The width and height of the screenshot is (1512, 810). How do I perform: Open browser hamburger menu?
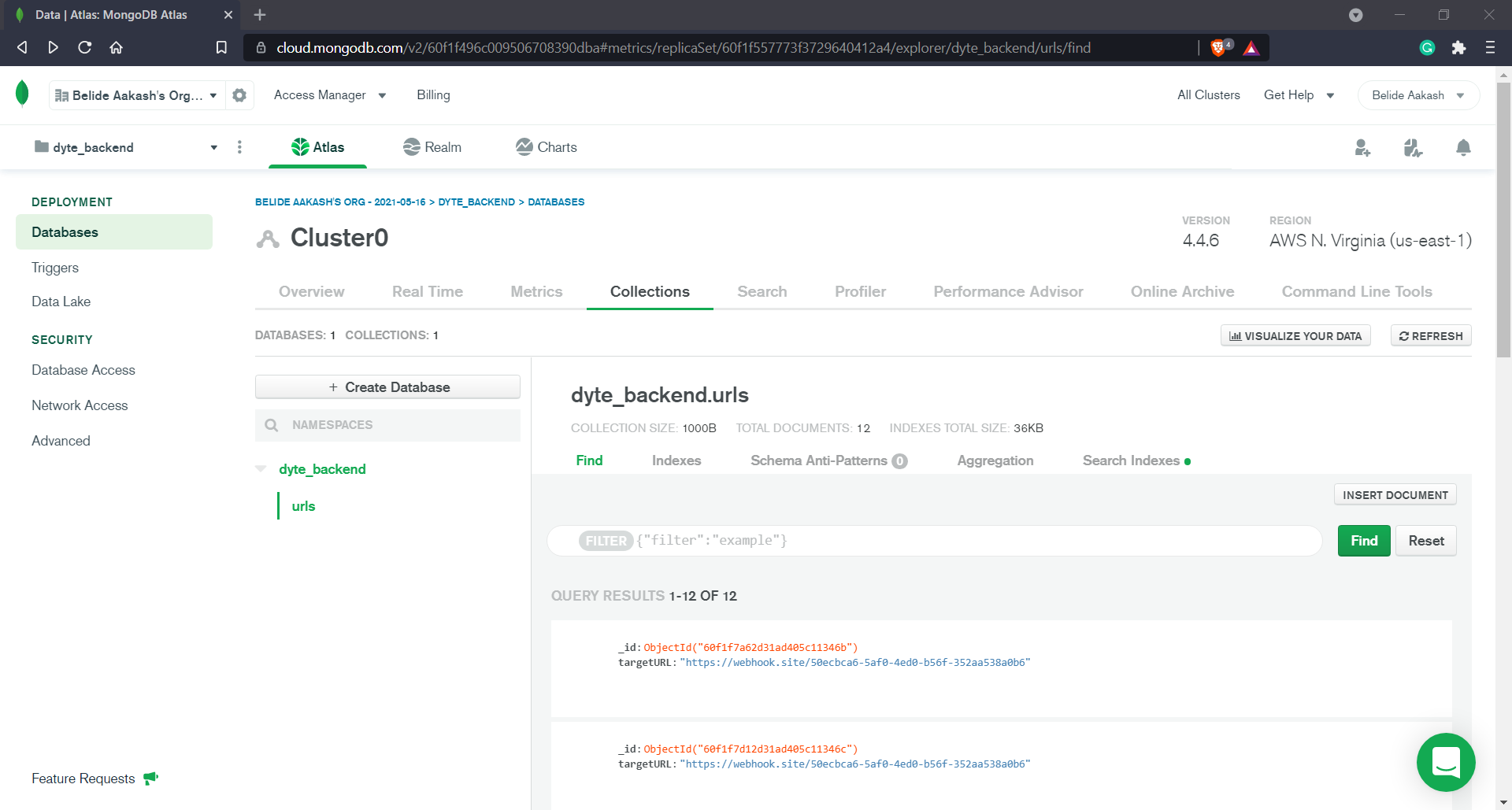[x=1490, y=47]
